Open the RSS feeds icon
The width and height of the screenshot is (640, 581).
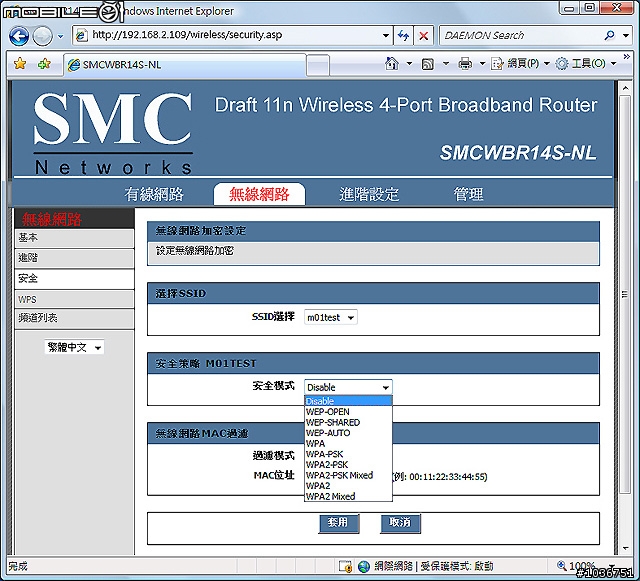pyautogui.click(x=427, y=64)
